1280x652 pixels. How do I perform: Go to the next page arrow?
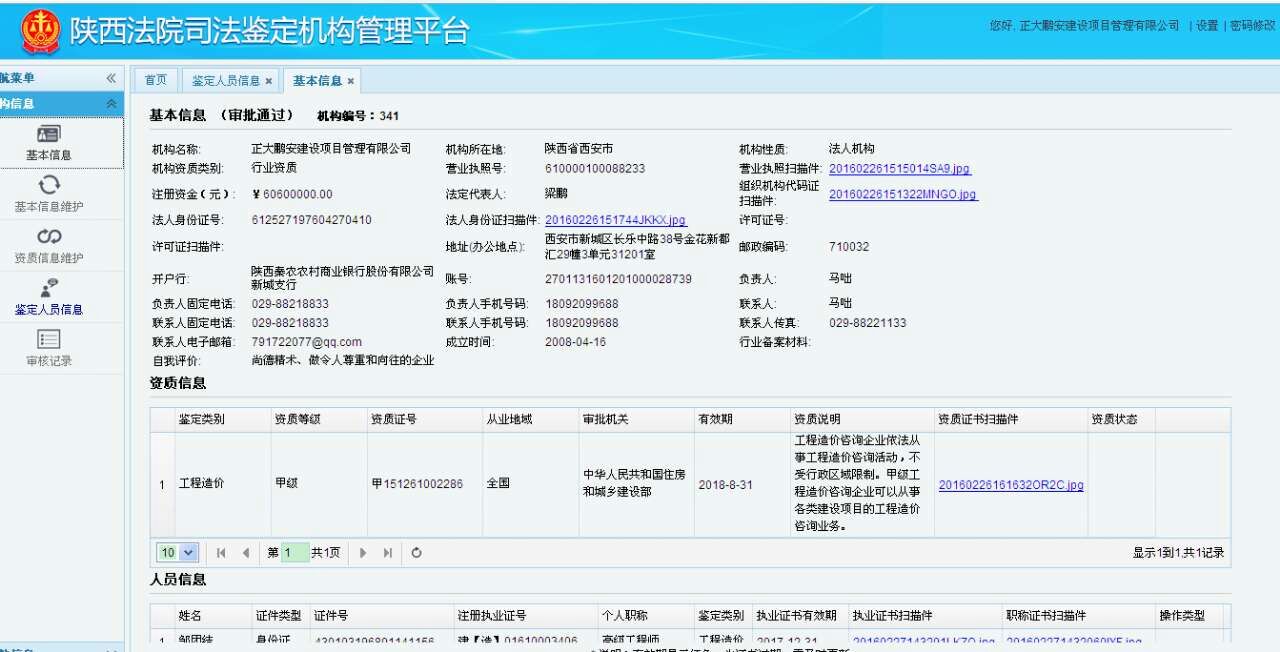coord(363,553)
